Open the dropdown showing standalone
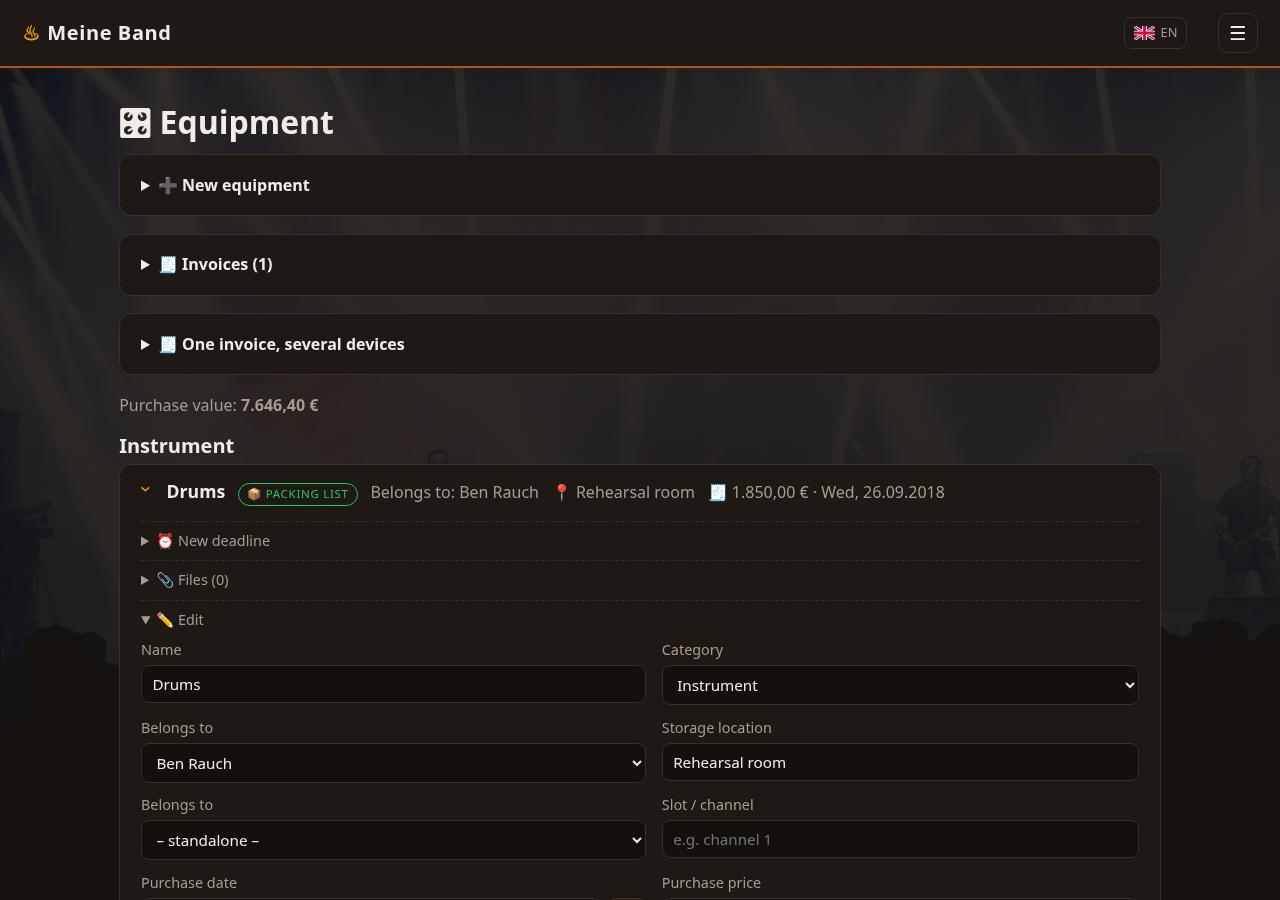 pos(393,840)
